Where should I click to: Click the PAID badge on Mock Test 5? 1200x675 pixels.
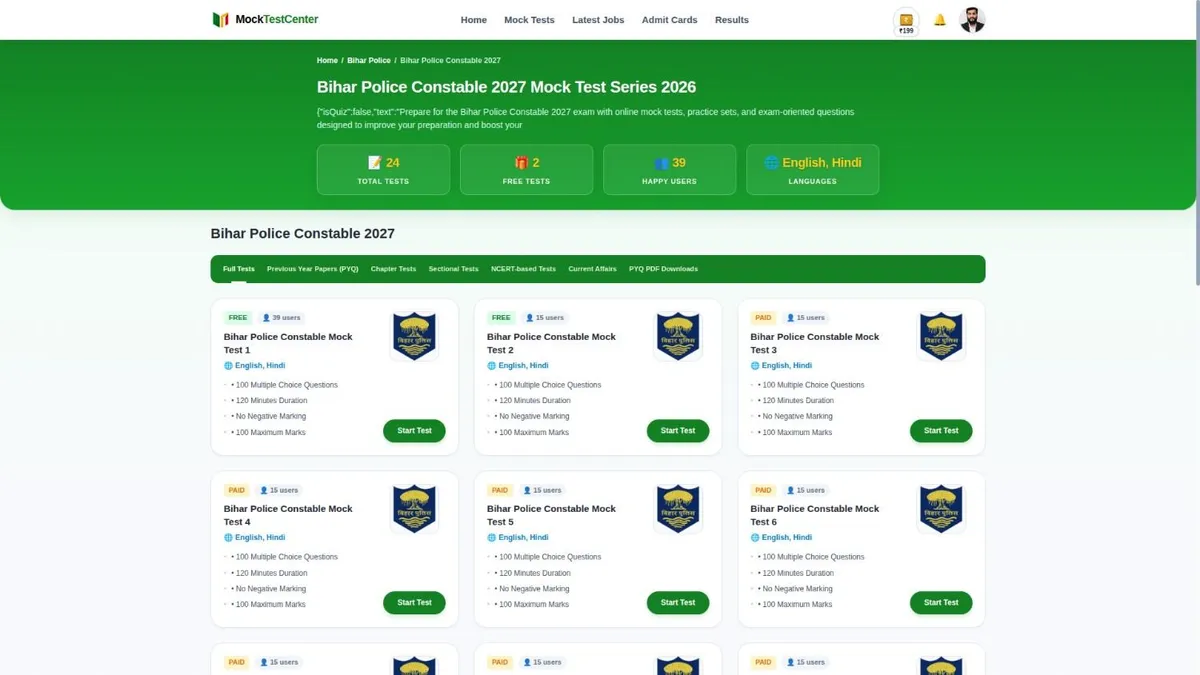point(500,490)
